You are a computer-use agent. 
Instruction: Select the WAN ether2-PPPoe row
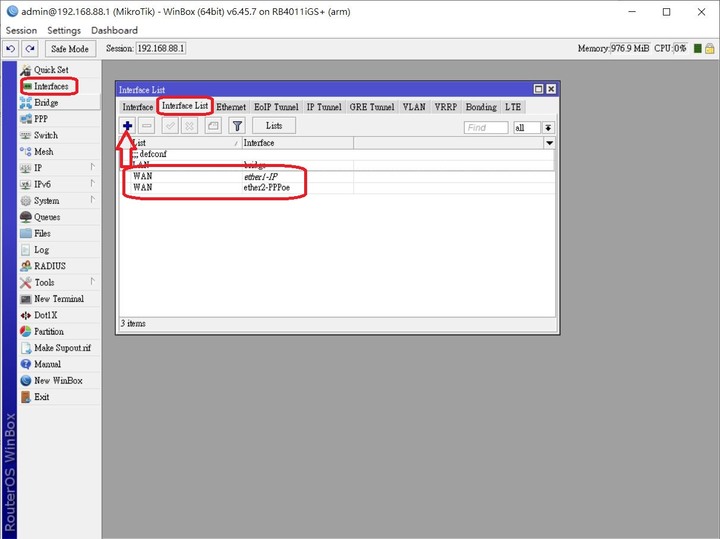337,188
